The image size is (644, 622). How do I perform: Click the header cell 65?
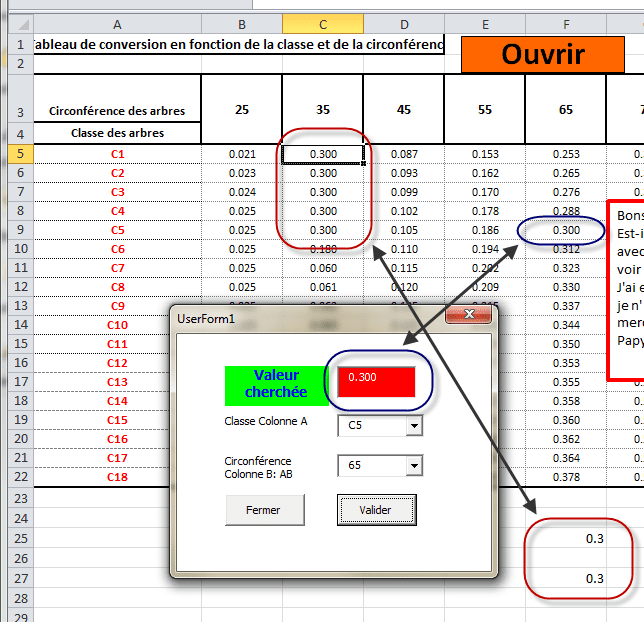(566, 109)
